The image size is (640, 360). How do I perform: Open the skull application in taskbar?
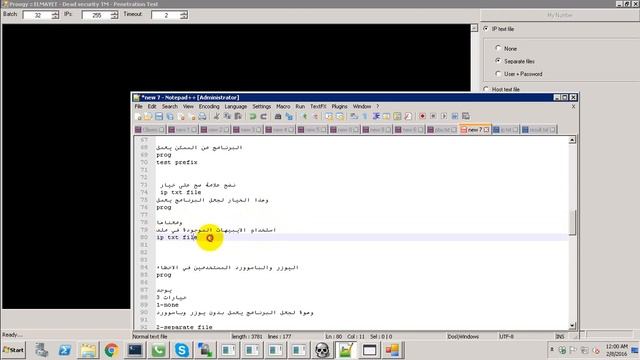tap(322, 350)
